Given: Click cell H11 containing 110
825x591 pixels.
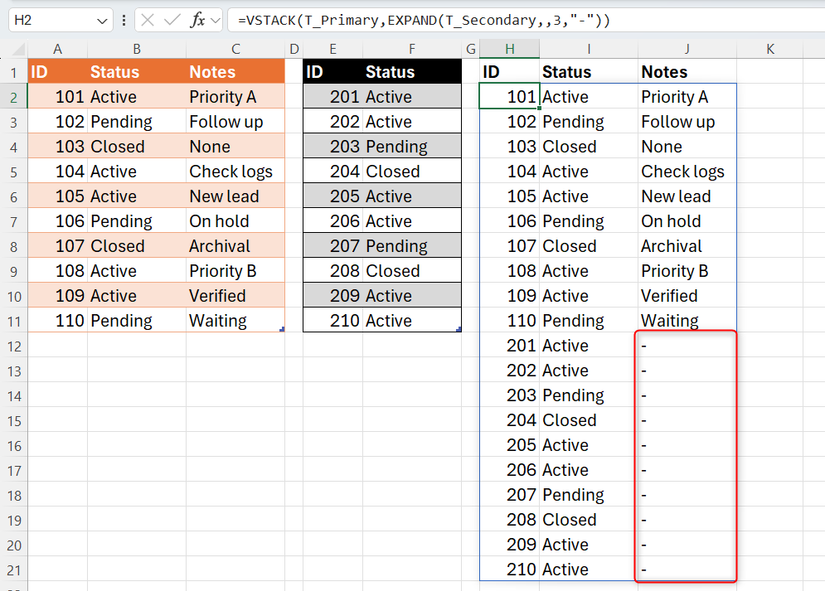Looking at the screenshot, I should click(509, 320).
